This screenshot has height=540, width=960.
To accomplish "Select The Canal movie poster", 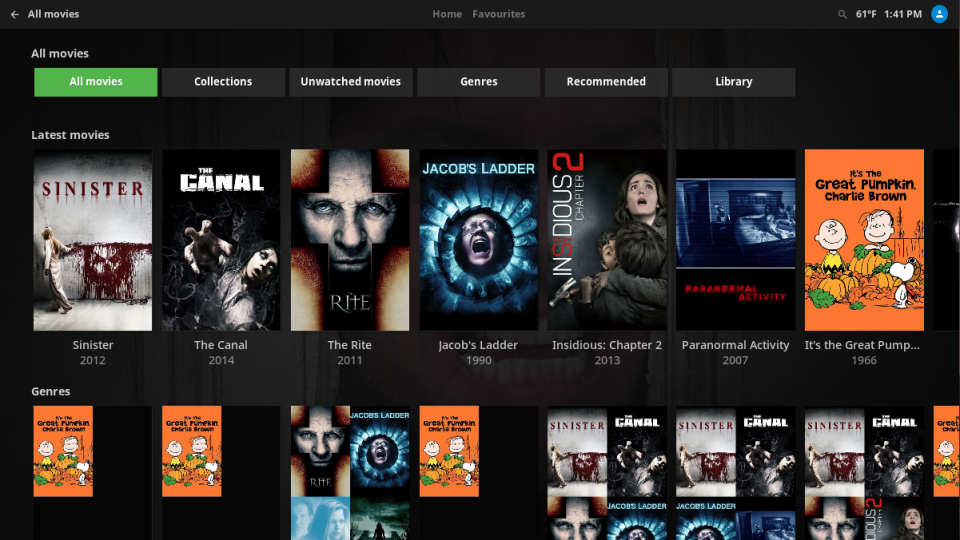I will tap(221, 240).
